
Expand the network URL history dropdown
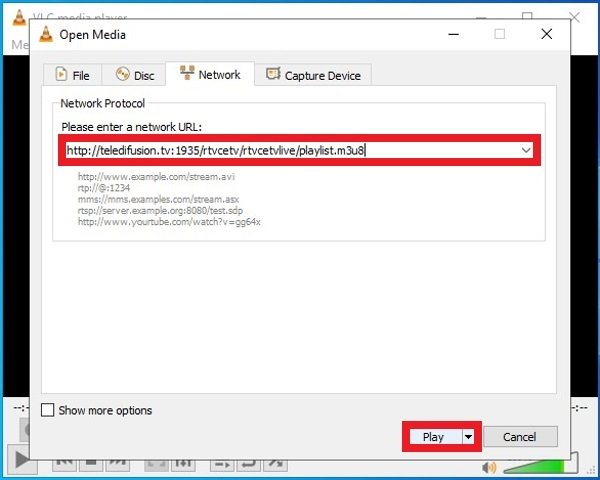click(x=526, y=150)
